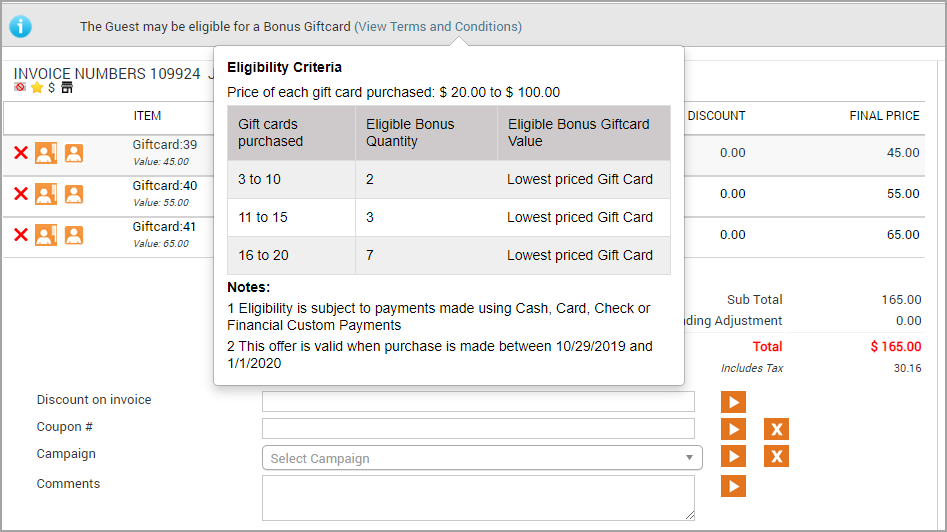Clear coupon with orange X button
This screenshot has height=532, width=947.
click(776, 429)
